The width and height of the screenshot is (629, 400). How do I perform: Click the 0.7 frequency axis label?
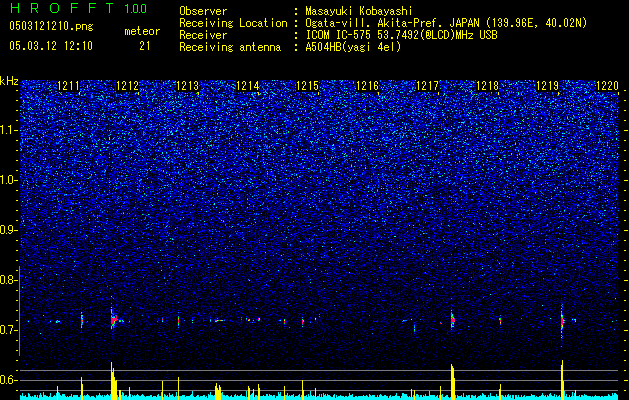coord(9,330)
